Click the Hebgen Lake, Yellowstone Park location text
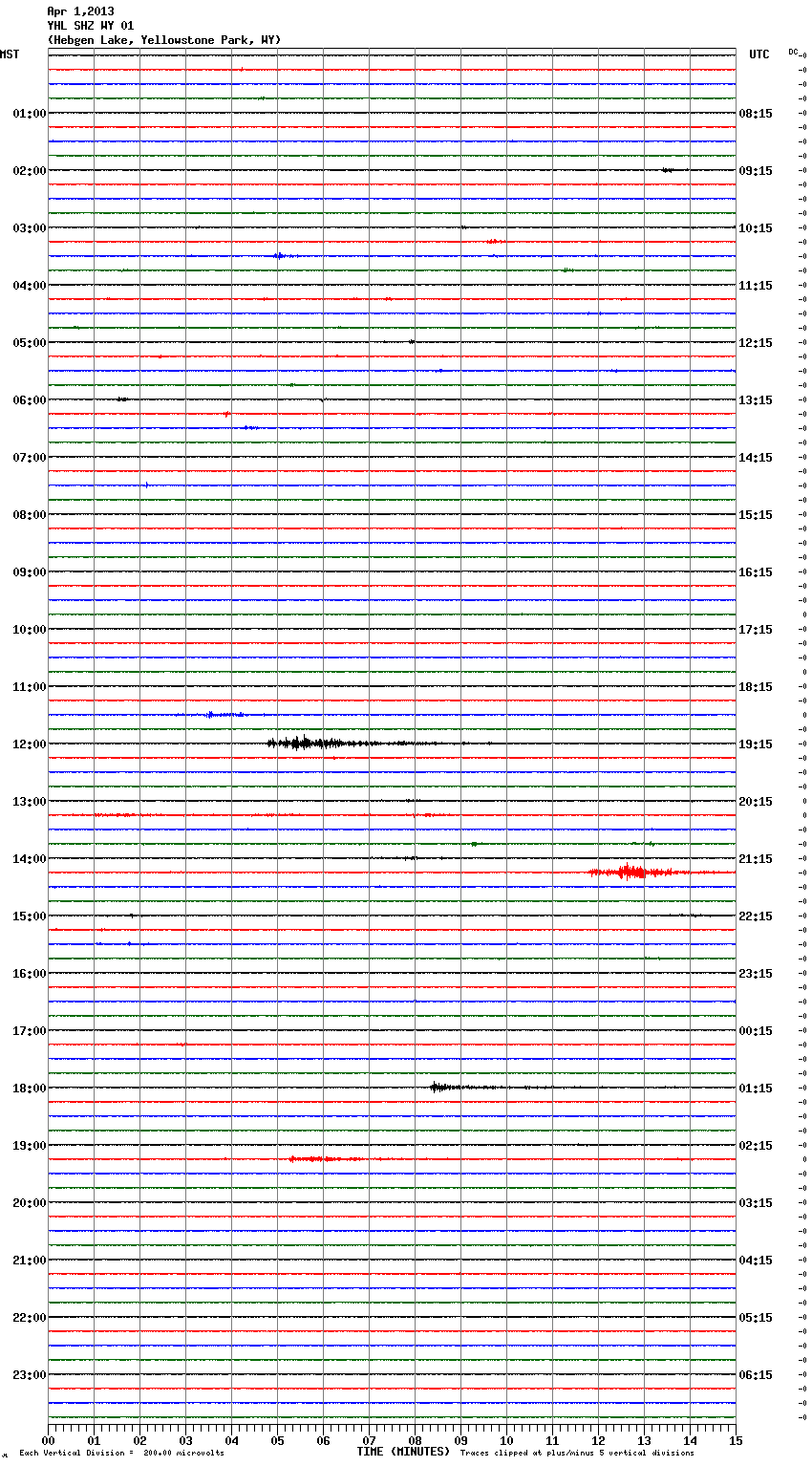 pyautogui.click(x=163, y=40)
